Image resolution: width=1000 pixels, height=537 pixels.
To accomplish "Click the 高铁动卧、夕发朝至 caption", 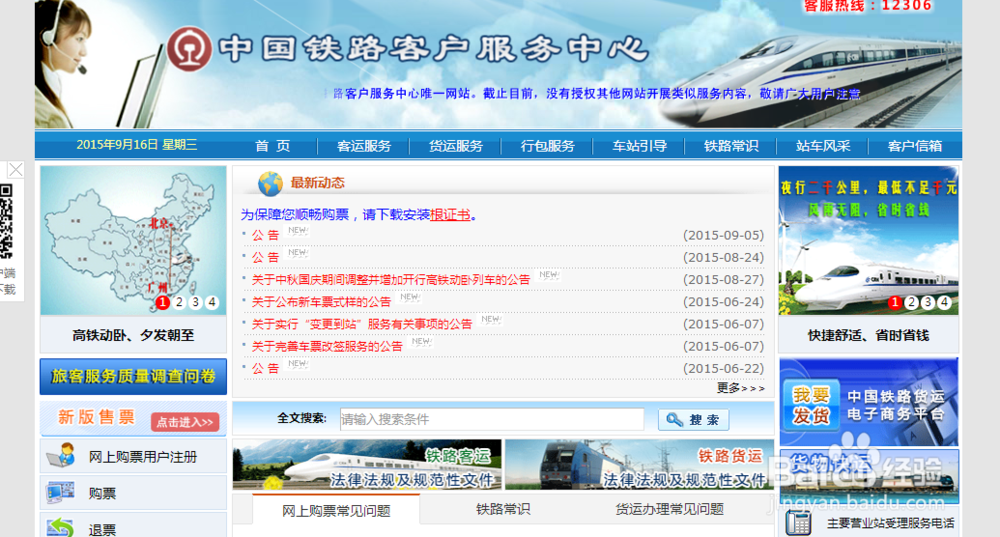I will click(133, 335).
